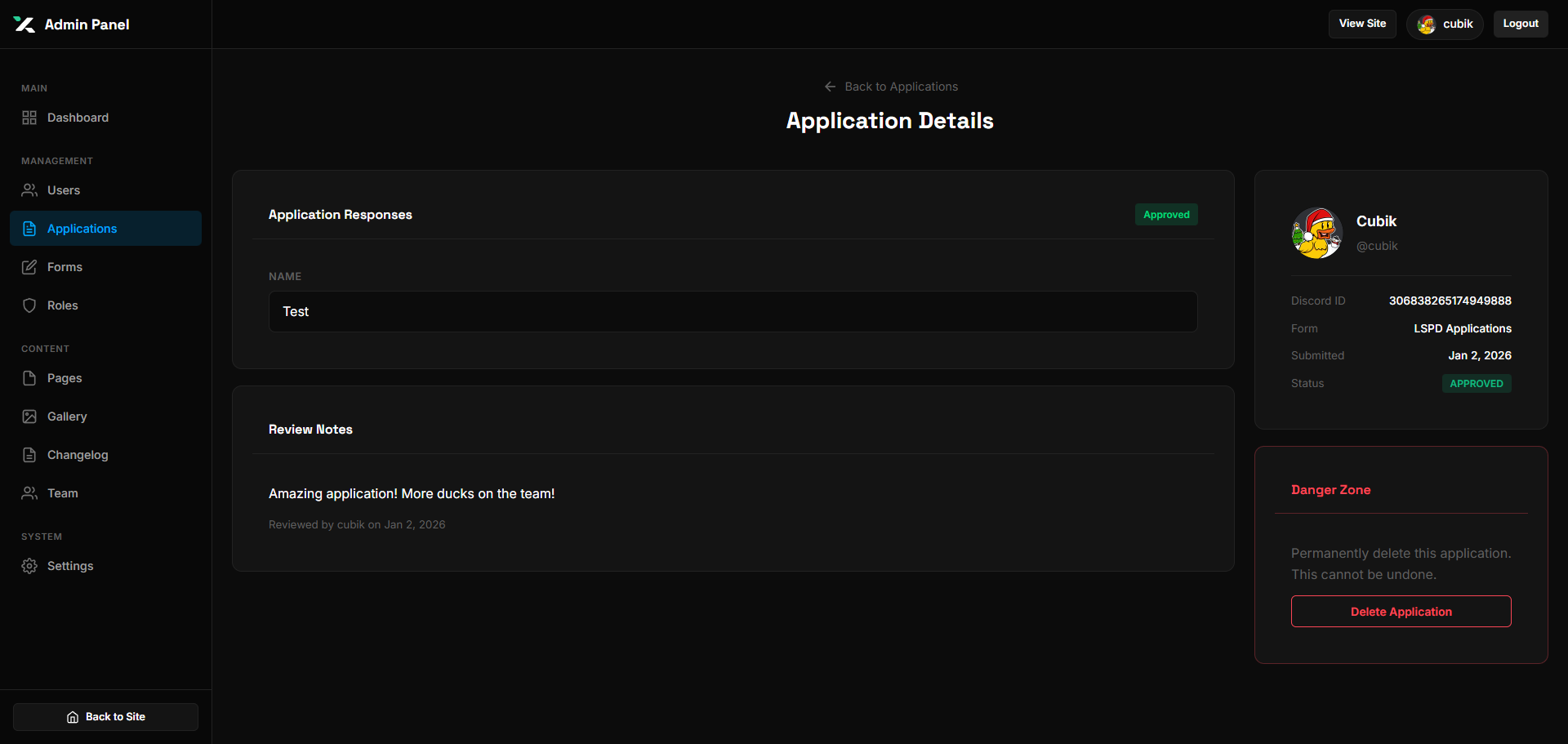Click the @cubik username text

1377,246
